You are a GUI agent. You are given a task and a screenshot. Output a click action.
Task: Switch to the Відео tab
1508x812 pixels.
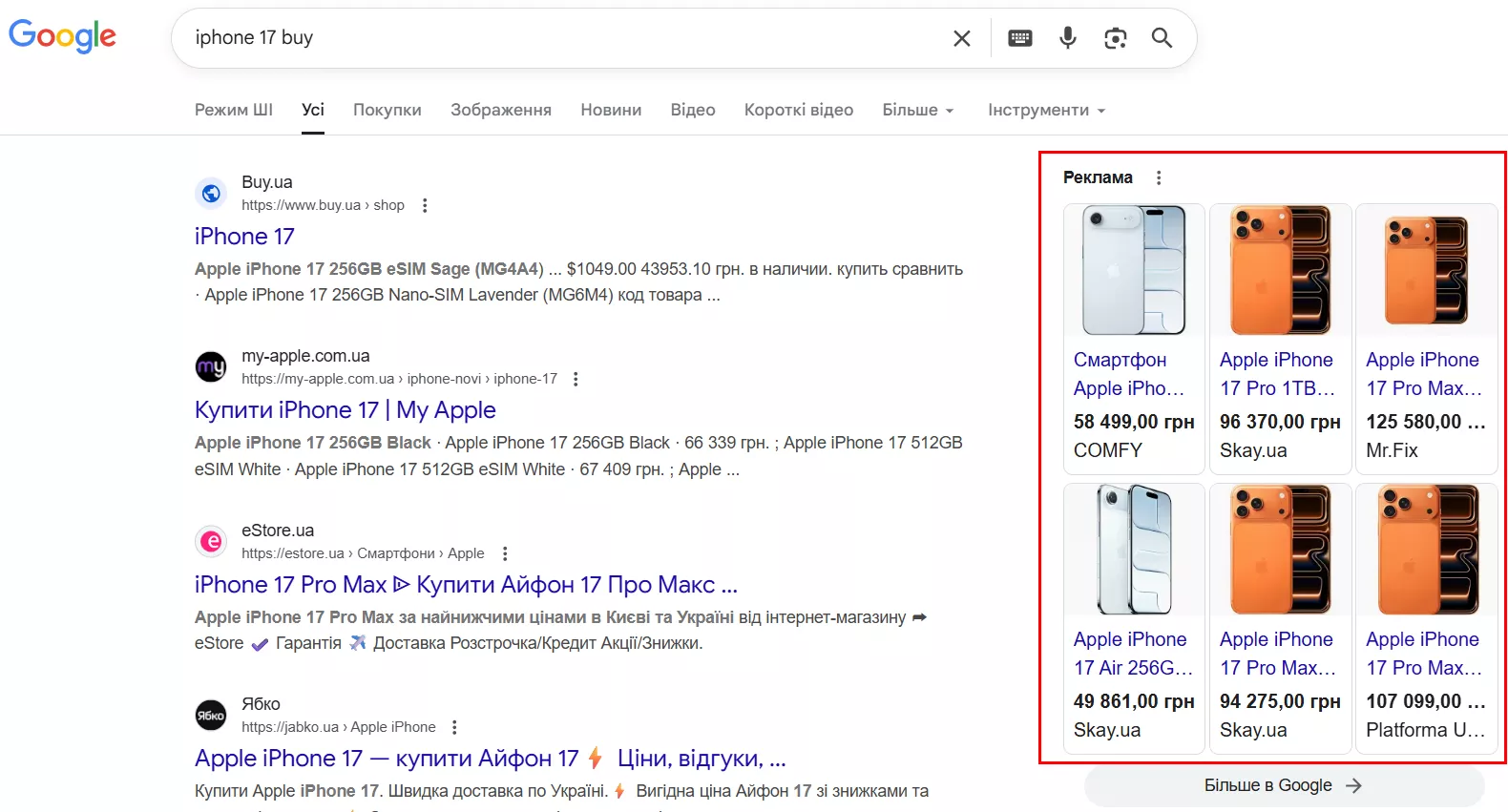693,110
